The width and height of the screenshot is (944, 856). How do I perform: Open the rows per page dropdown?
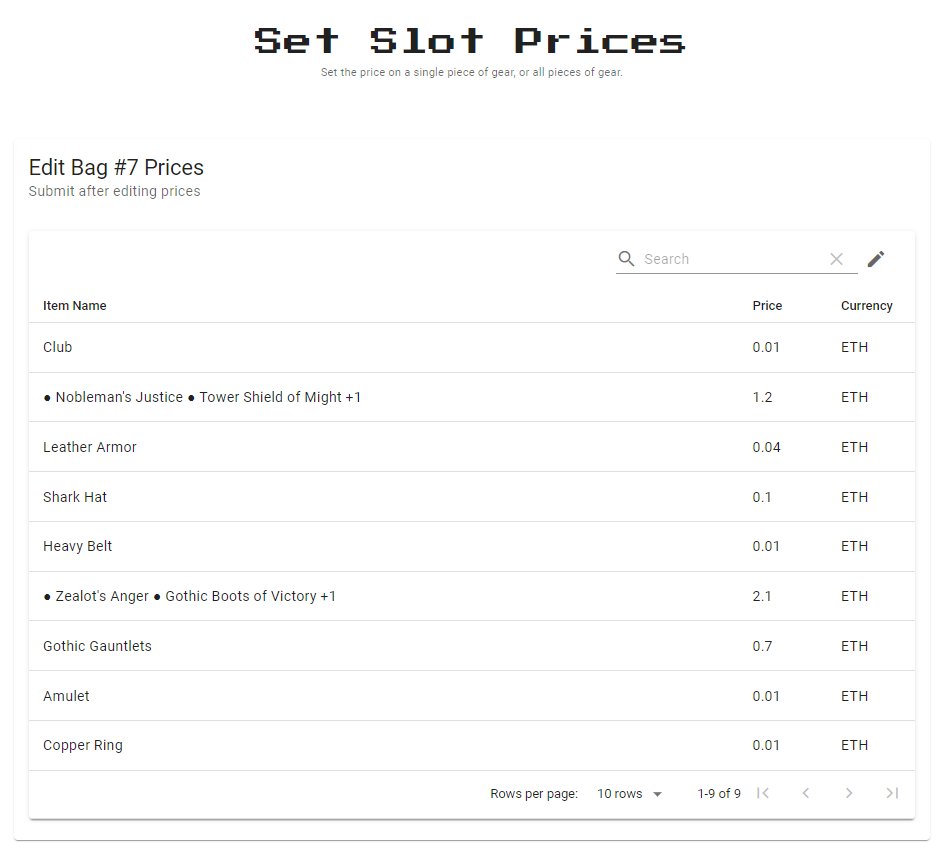(620, 793)
